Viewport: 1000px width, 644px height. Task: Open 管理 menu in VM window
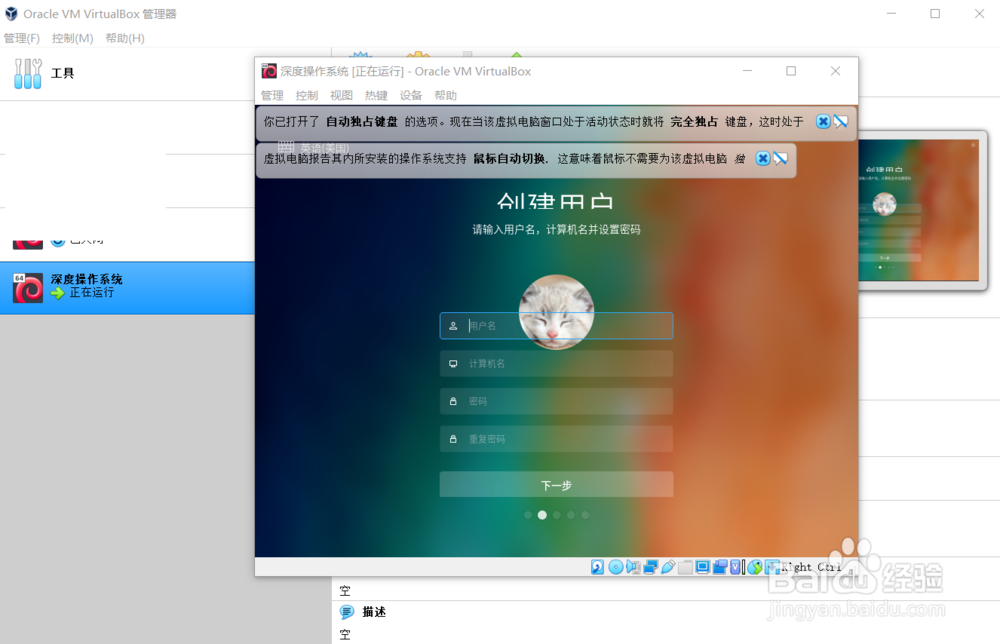tap(272, 96)
